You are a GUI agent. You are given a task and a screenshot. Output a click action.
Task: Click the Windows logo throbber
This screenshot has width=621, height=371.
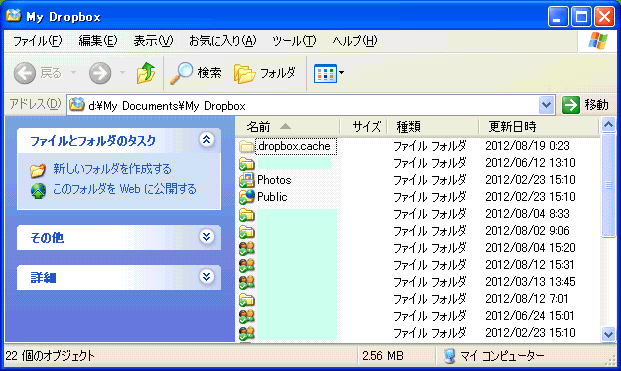pyautogui.click(x=598, y=41)
